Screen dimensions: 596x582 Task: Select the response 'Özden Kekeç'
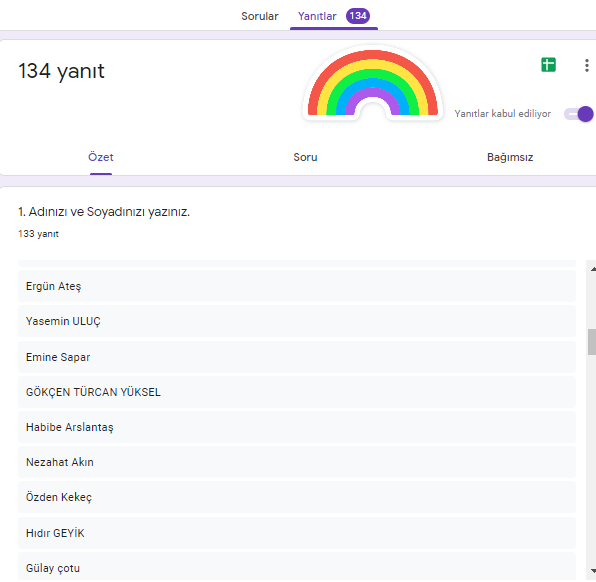coord(297,497)
